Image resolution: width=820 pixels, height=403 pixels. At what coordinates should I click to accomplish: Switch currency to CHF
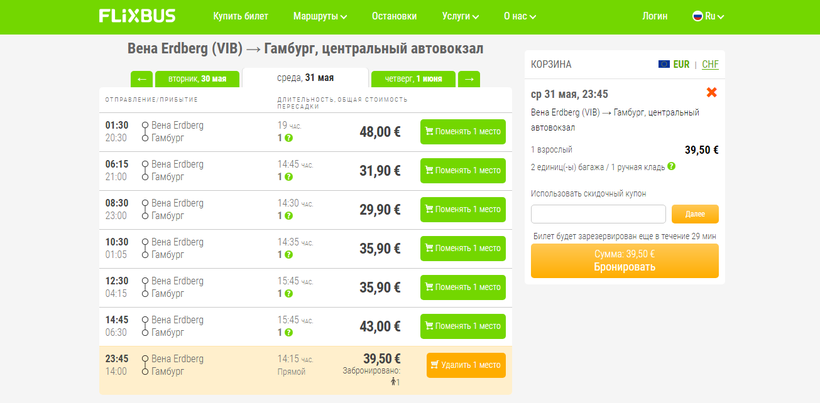[710, 64]
